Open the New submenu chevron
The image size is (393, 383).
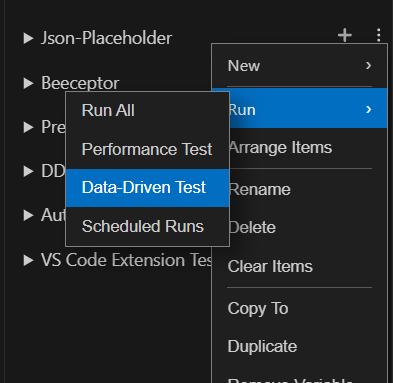[368, 65]
